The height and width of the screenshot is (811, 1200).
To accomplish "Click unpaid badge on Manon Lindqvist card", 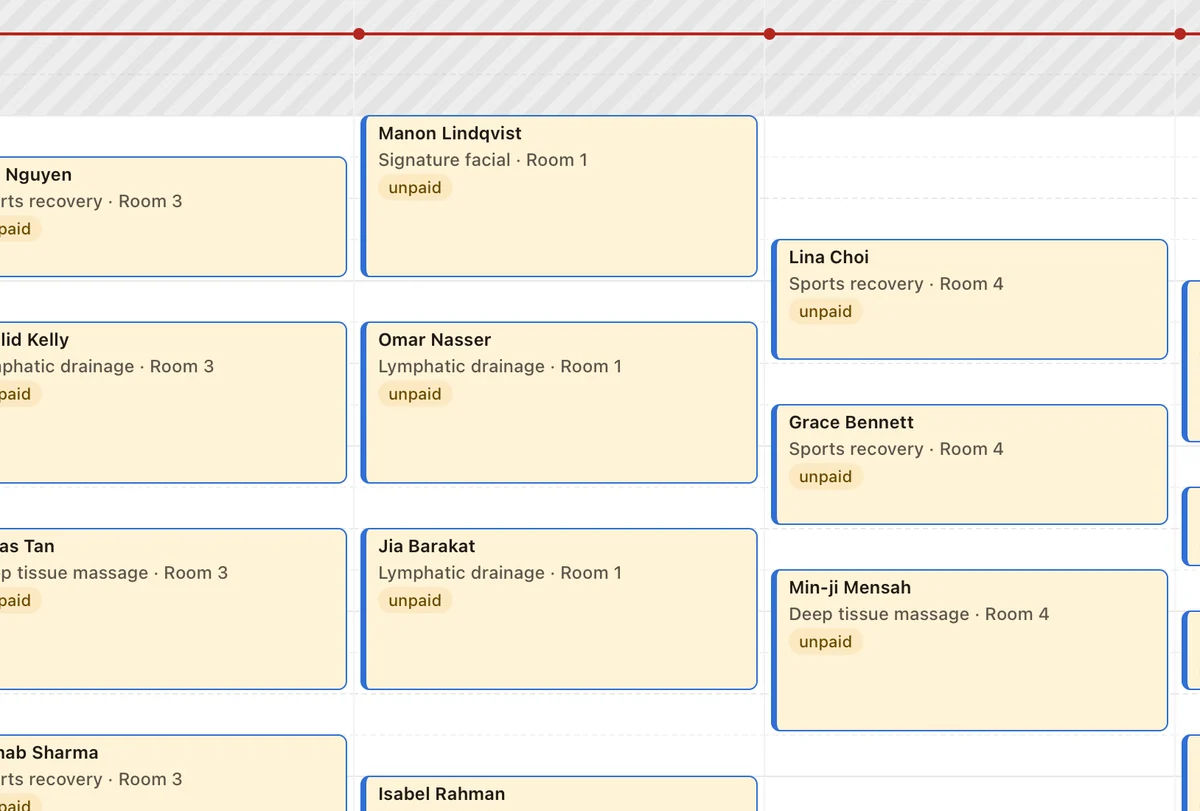I will (x=415, y=188).
